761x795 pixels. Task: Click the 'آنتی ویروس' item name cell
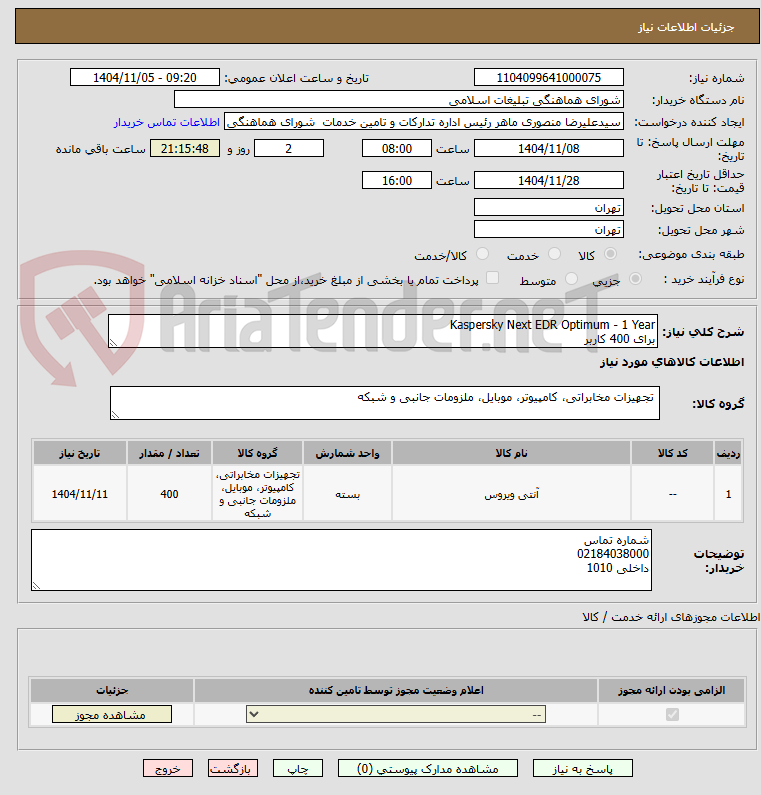click(x=511, y=494)
